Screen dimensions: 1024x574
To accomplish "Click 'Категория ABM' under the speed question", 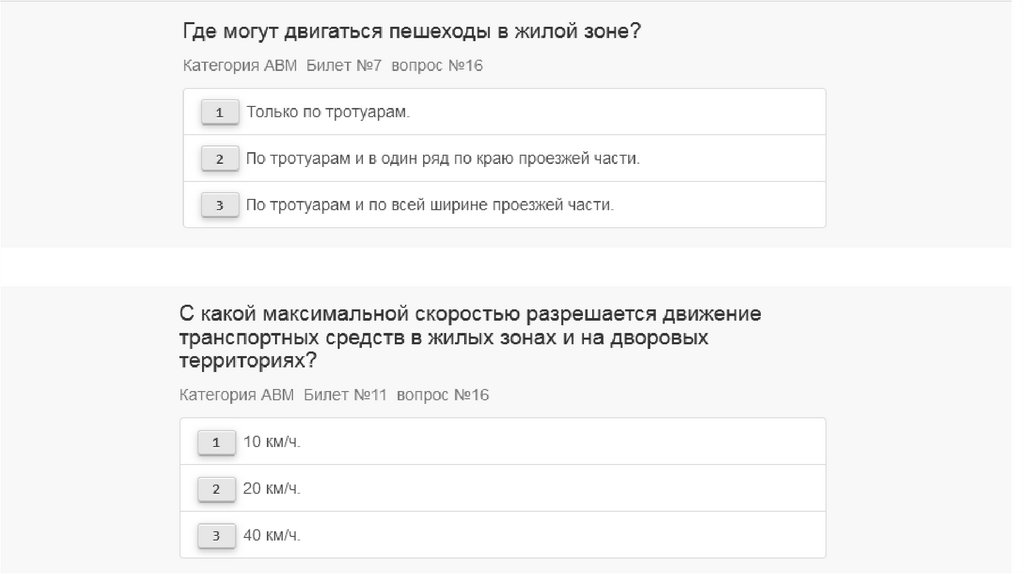I will [237, 395].
